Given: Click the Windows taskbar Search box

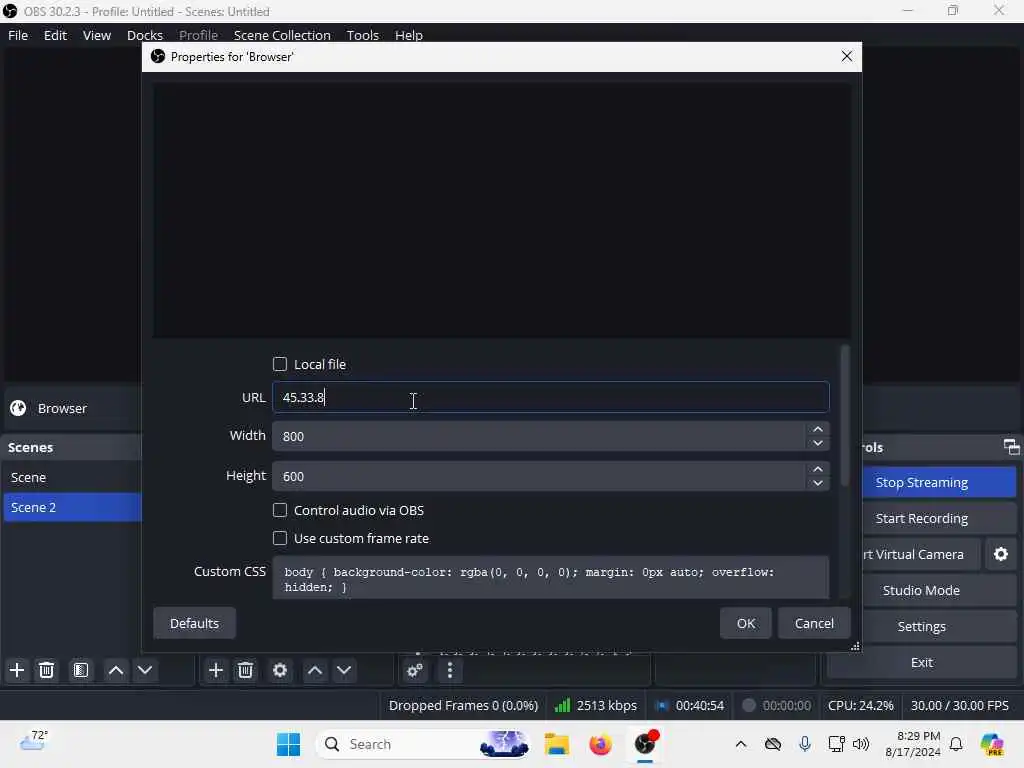Looking at the screenshot, I should coord(423,744).
